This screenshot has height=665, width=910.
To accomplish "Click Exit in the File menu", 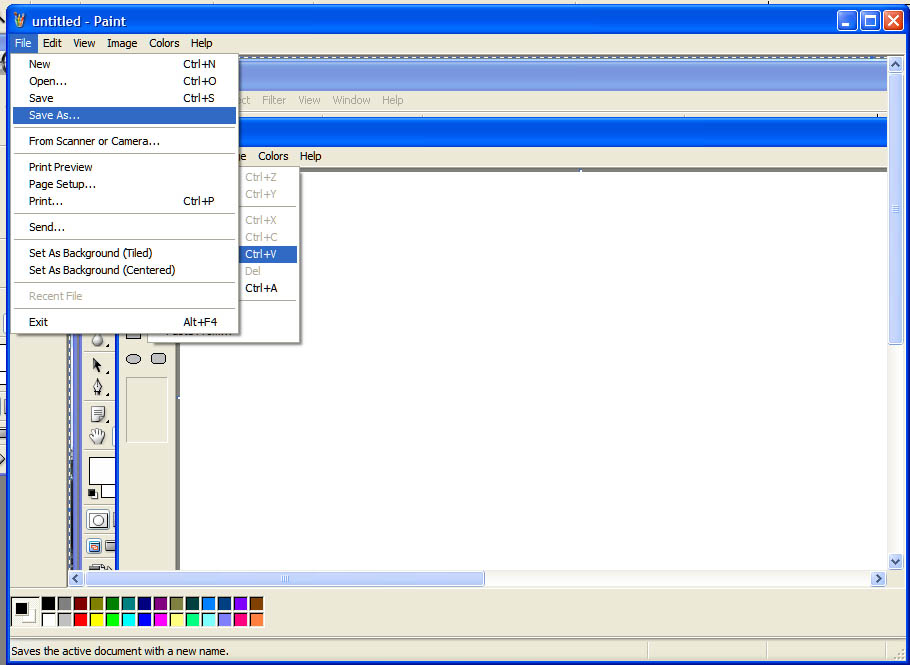I will pyautogui.click(x=38, y=322).
